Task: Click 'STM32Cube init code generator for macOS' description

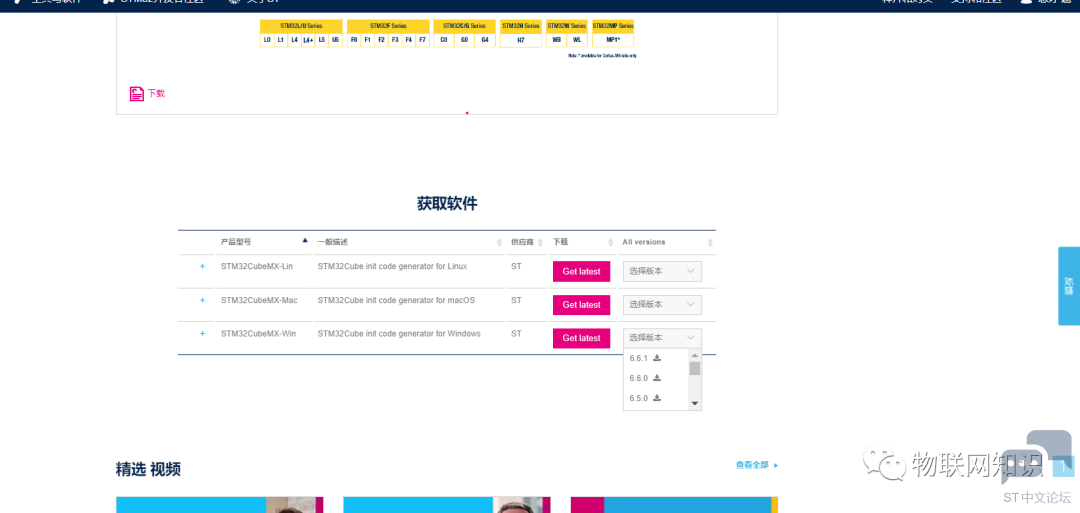Action: click(396, 300)
